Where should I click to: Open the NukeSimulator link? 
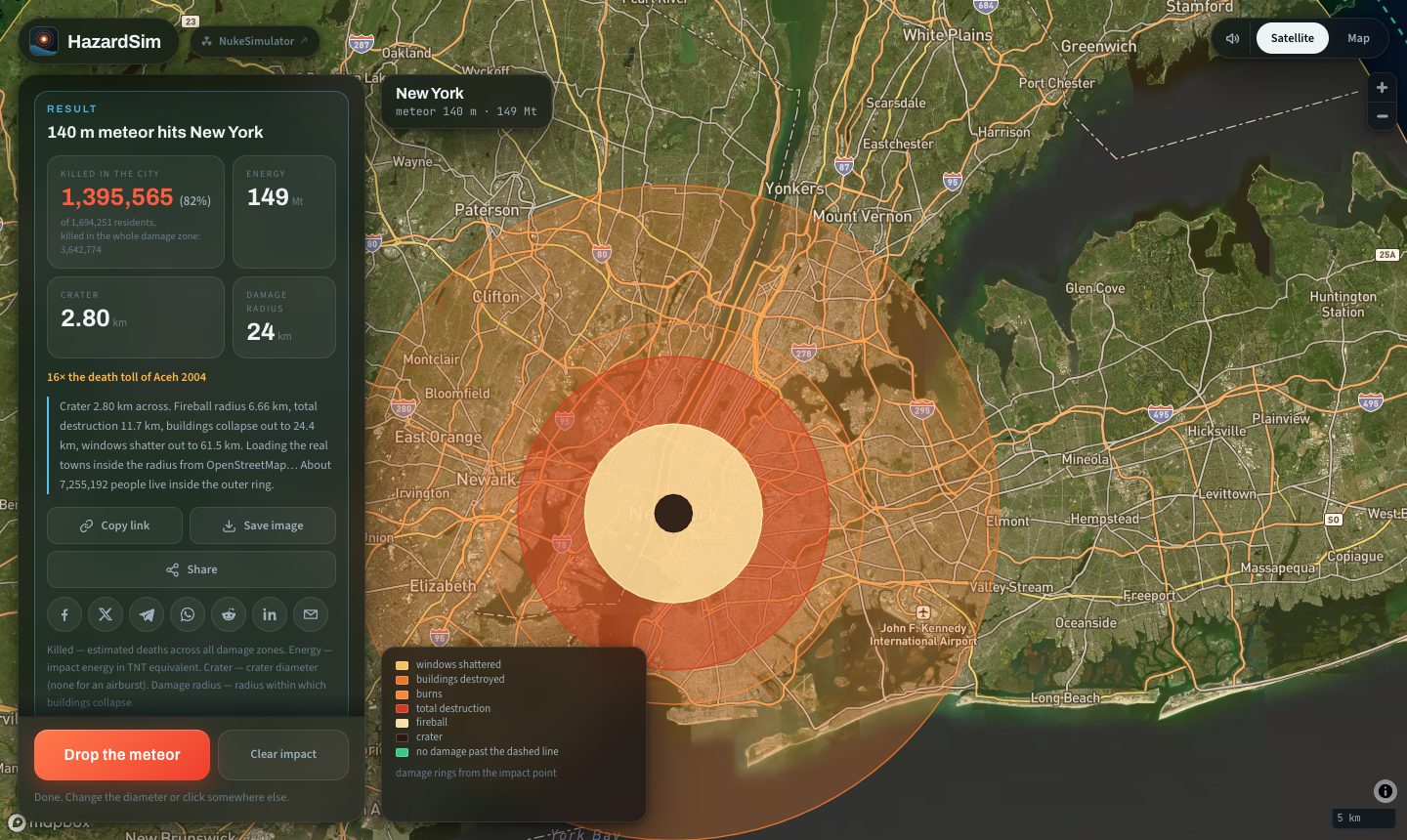(x=255, y=41)
